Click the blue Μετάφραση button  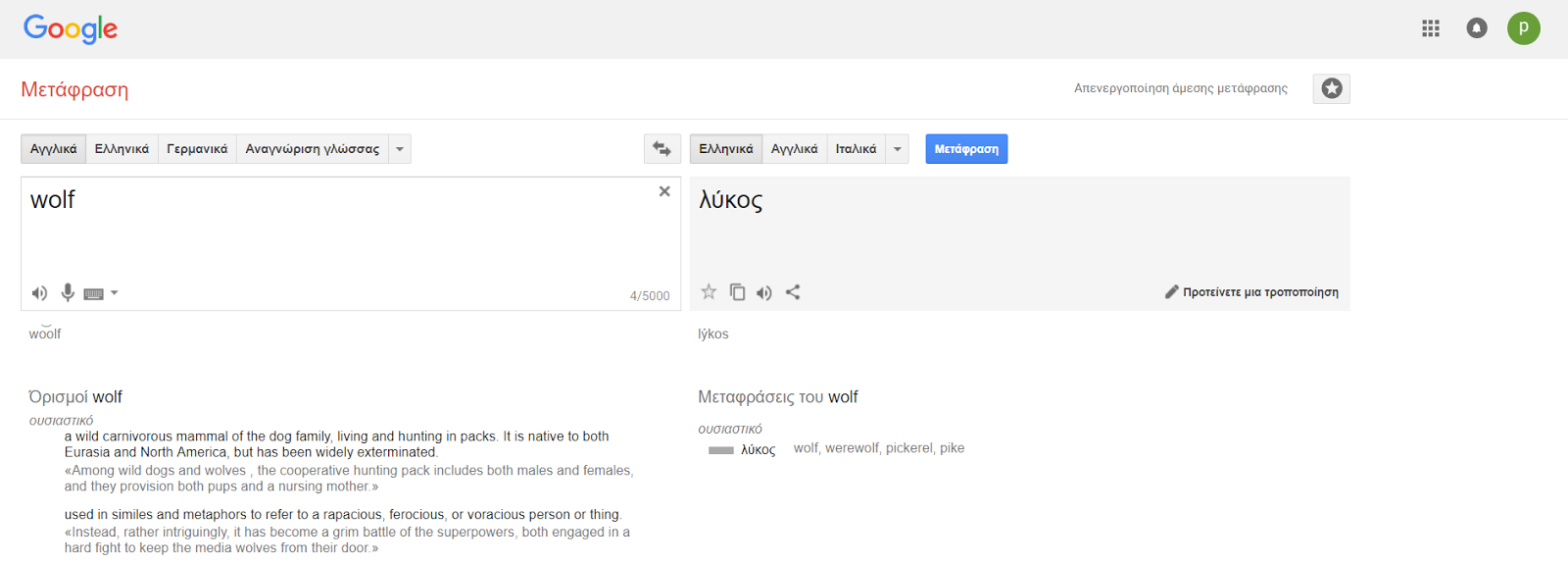(x=966, y=149)
